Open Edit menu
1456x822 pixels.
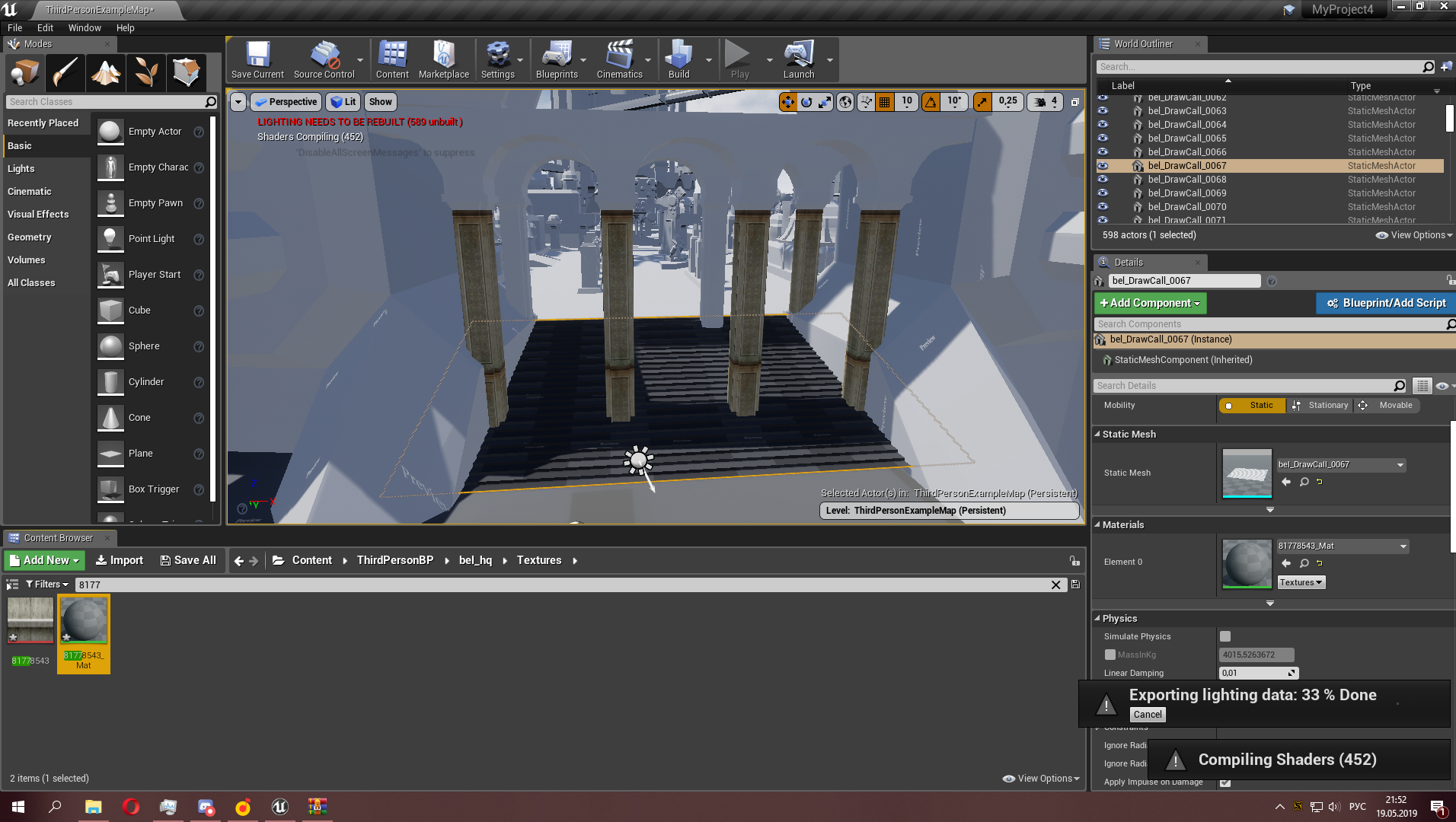pos(45,27)
